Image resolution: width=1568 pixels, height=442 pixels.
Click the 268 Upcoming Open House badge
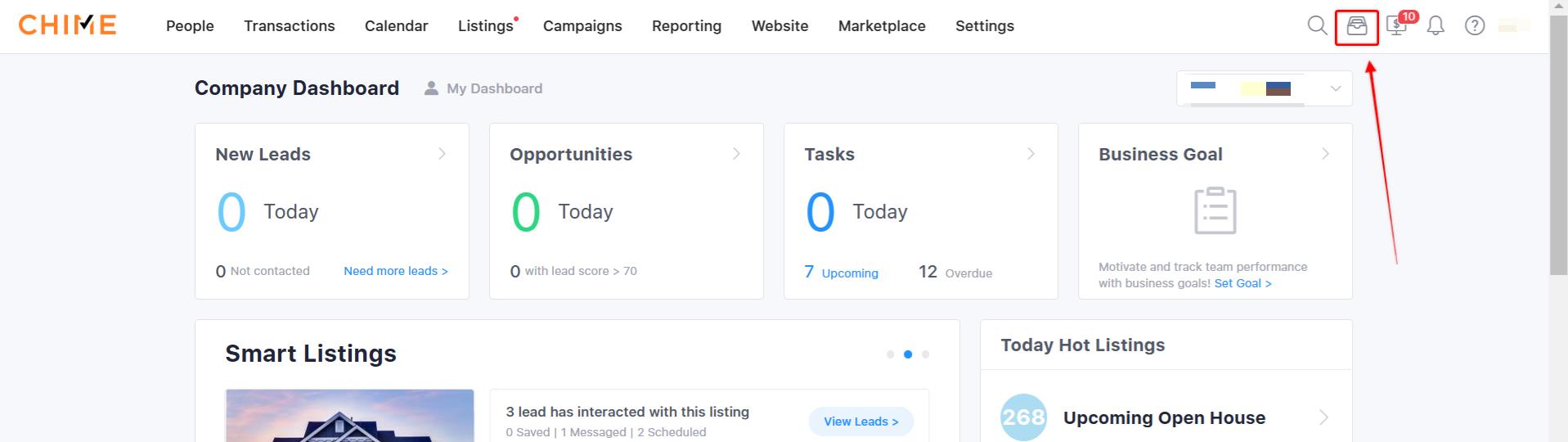(1023, 417)
